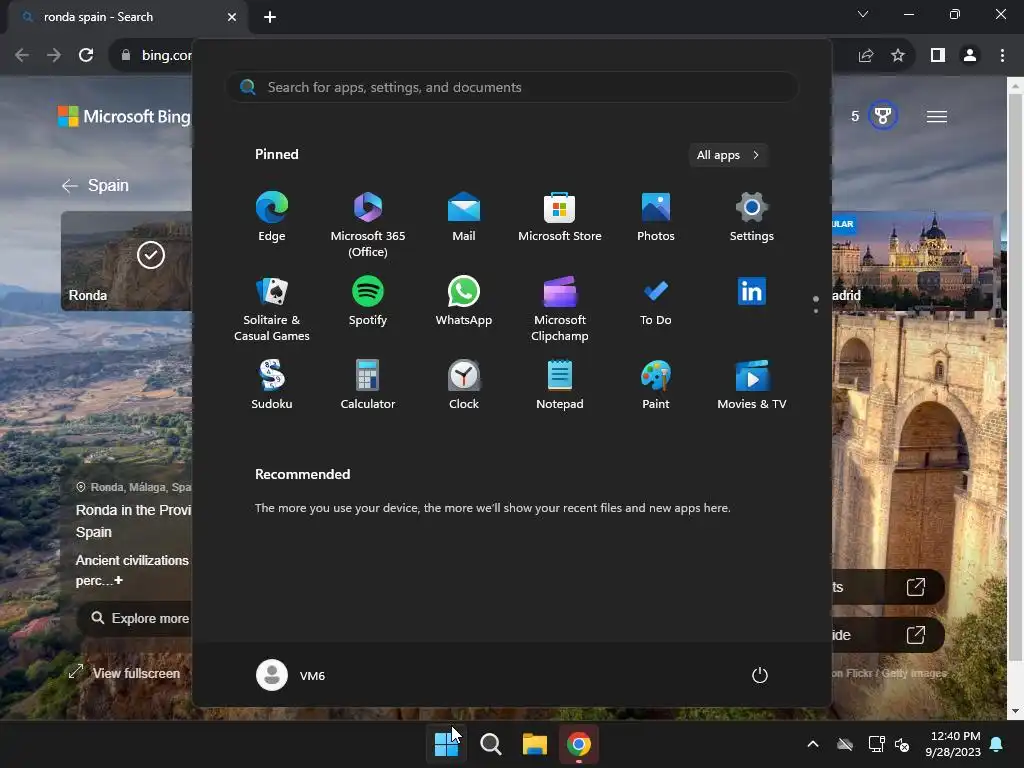Click the taskbar clock showing 12:40 PM
This screenshot has height=768, width=1024.
[953, 744]
